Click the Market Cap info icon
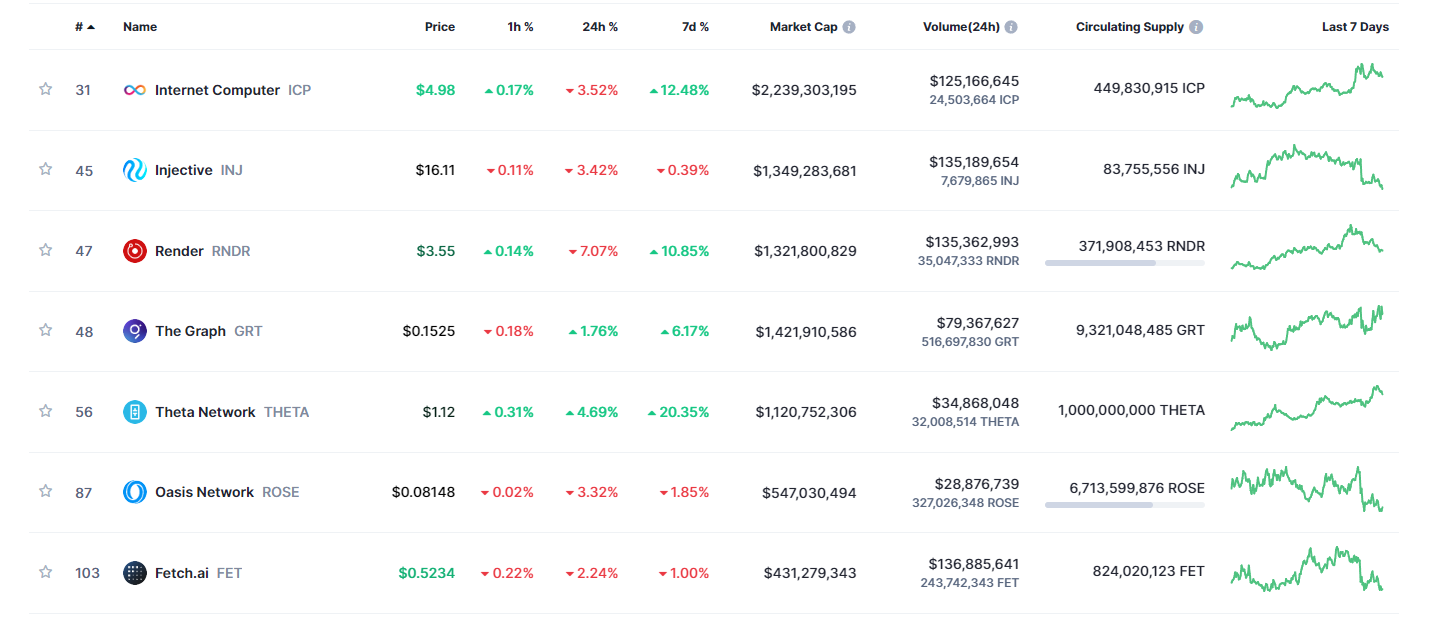Viewport: 1431px width, 623px height. (x=849, y=27)
